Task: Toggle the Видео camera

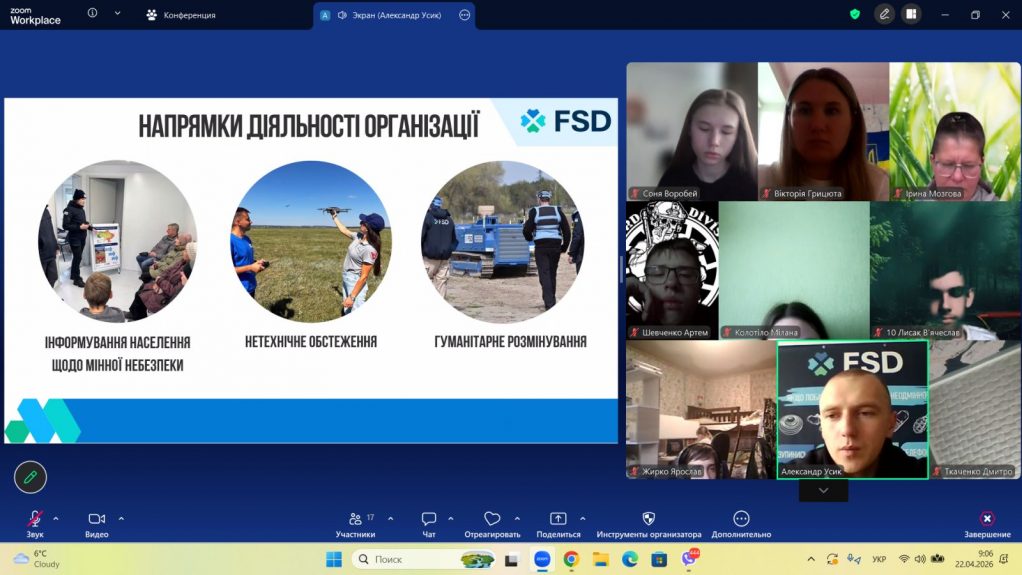Action: [96, 524]
